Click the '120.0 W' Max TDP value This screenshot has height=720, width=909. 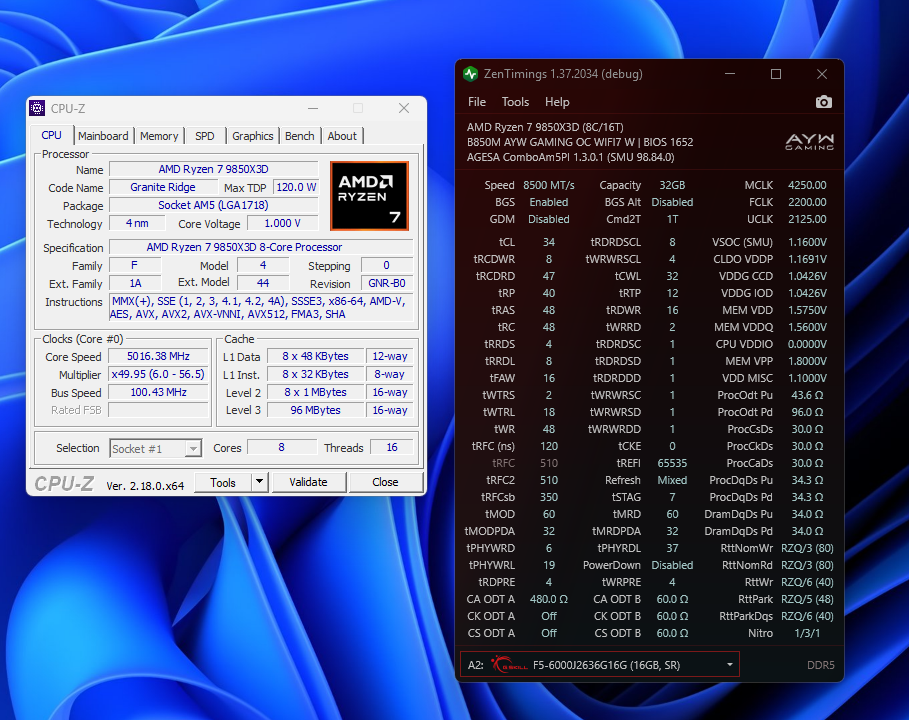point(296,187)
